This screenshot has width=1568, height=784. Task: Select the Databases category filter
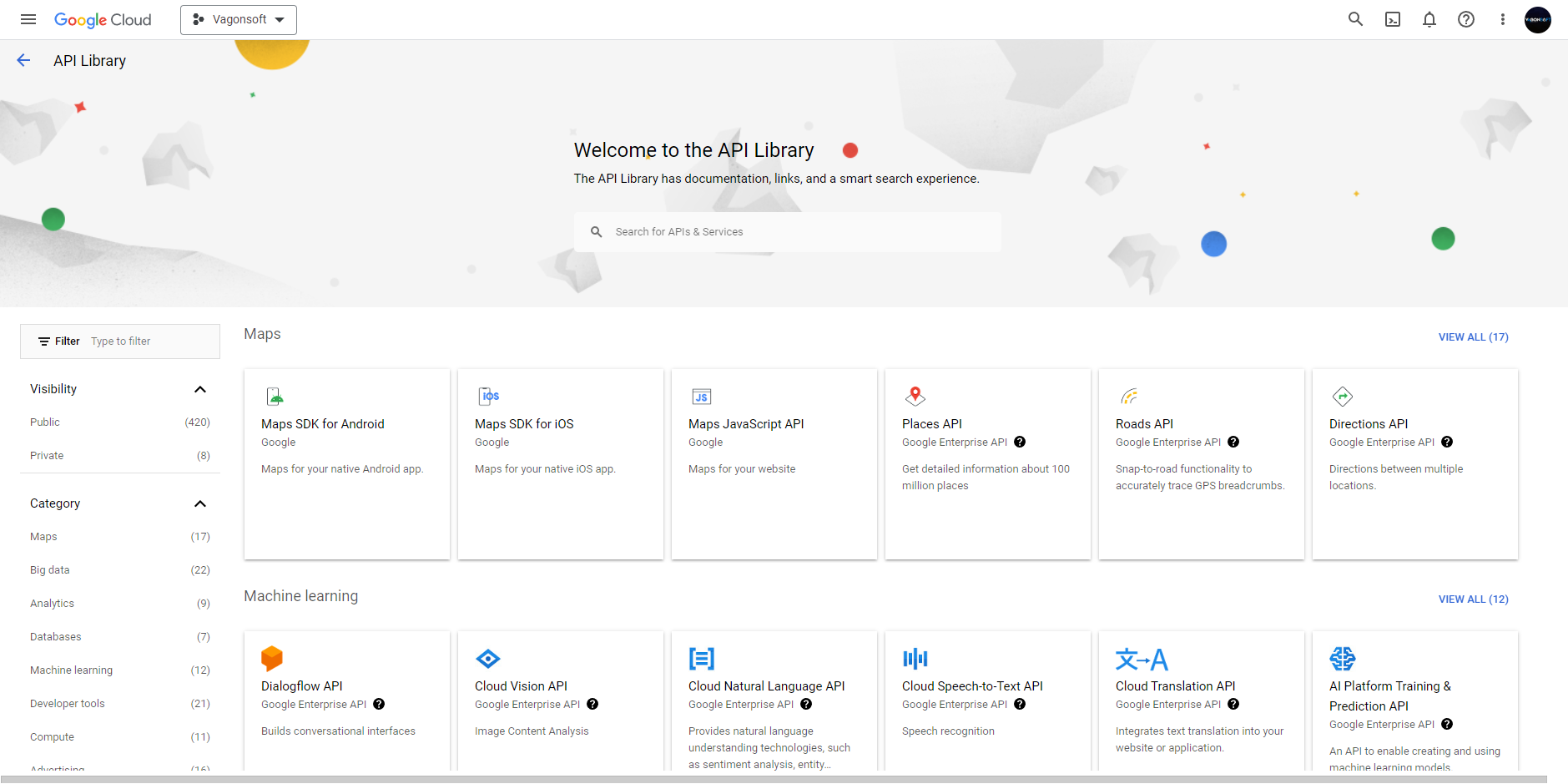[120, 637]
